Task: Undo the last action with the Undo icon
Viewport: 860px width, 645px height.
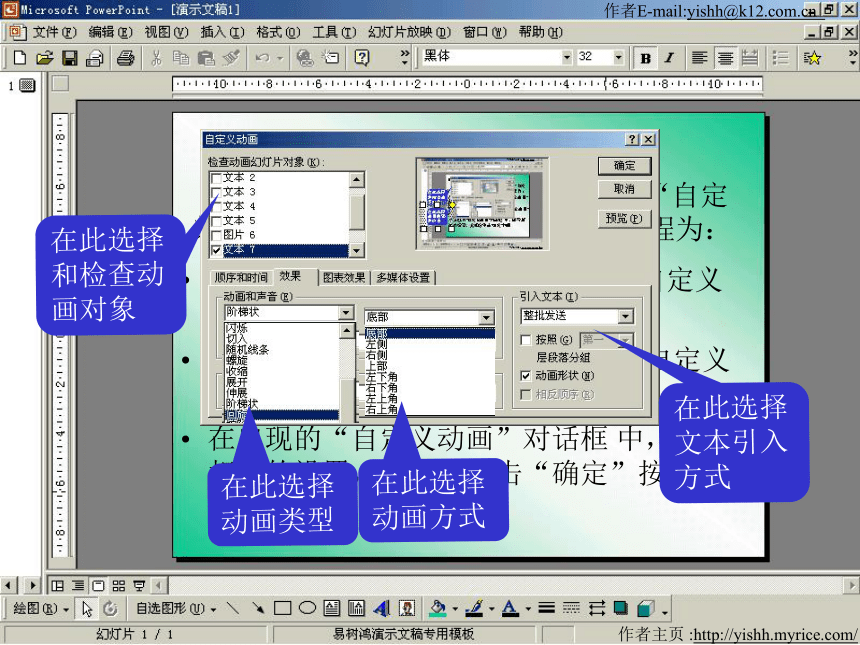Action: click(263, 58)
